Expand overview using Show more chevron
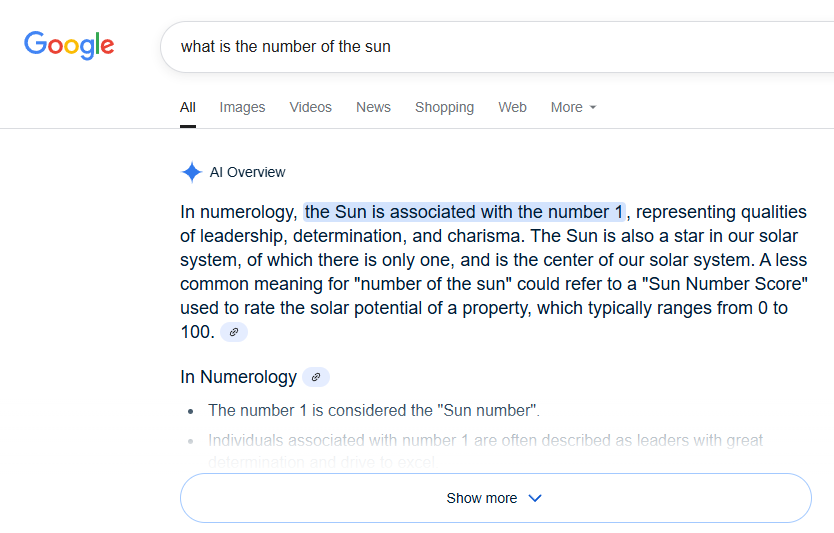Screen dimensions: 834x533 pyautogui.click(x=535, y=498)
